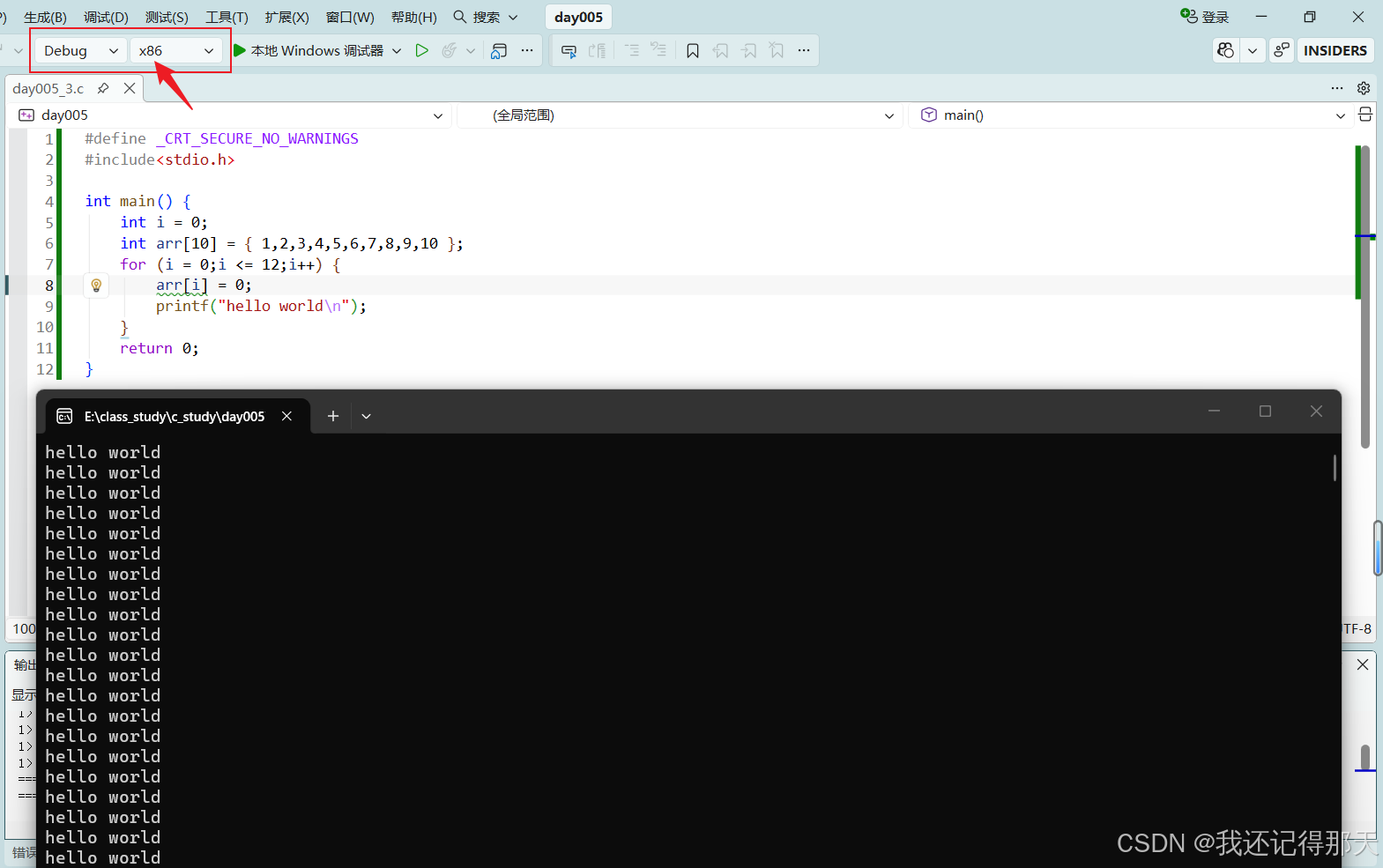The height and width of the screenshot is (868, 1383).
Task: Pin the day005_3.c tab
Action: 103,88
